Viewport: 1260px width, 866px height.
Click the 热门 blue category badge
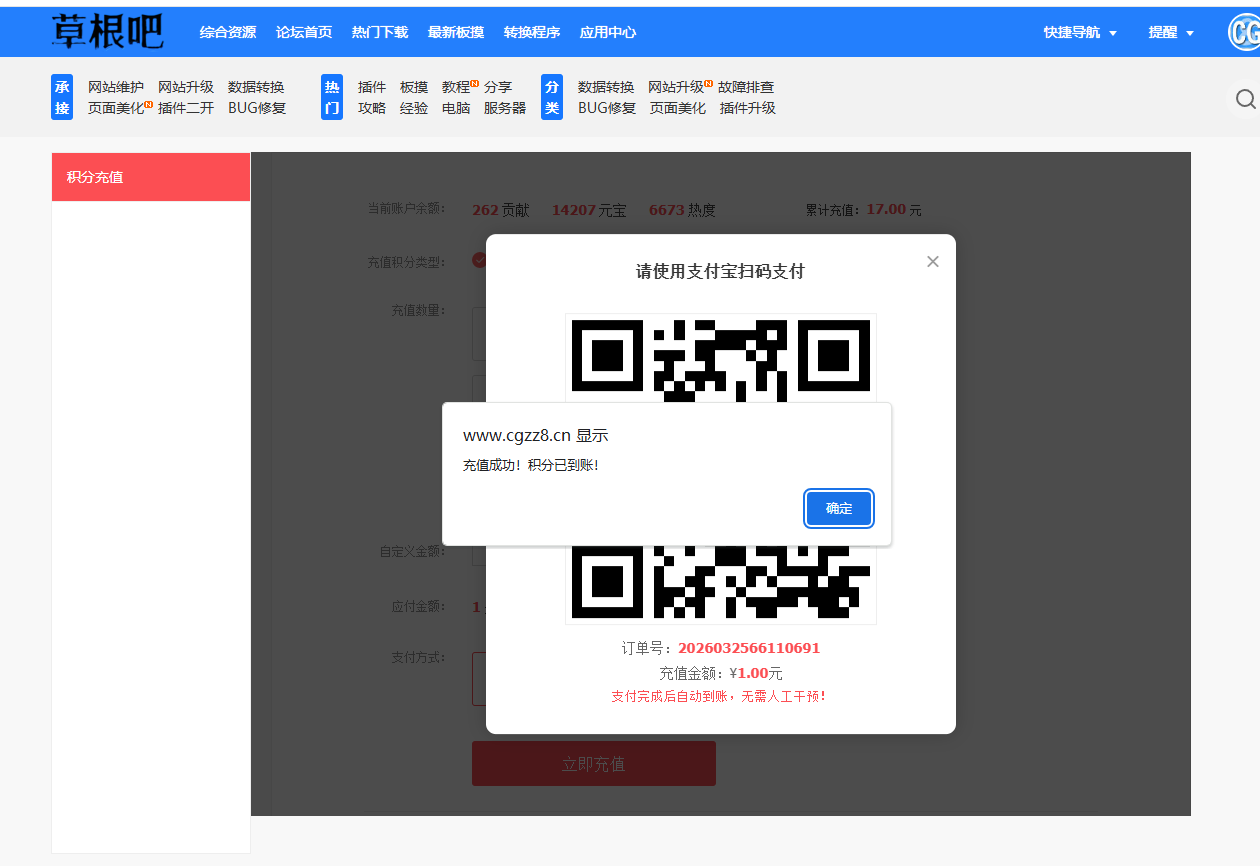point(332,97)
